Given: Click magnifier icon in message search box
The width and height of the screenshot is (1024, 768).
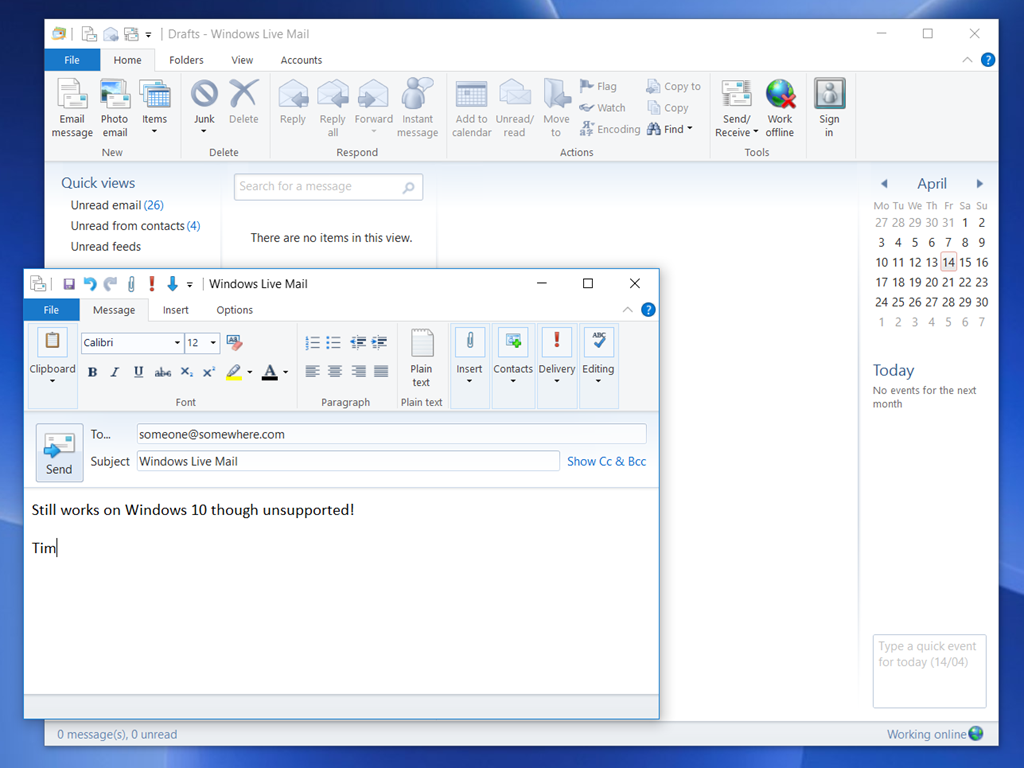Looking at the screenshot, I should click(409, 187).
